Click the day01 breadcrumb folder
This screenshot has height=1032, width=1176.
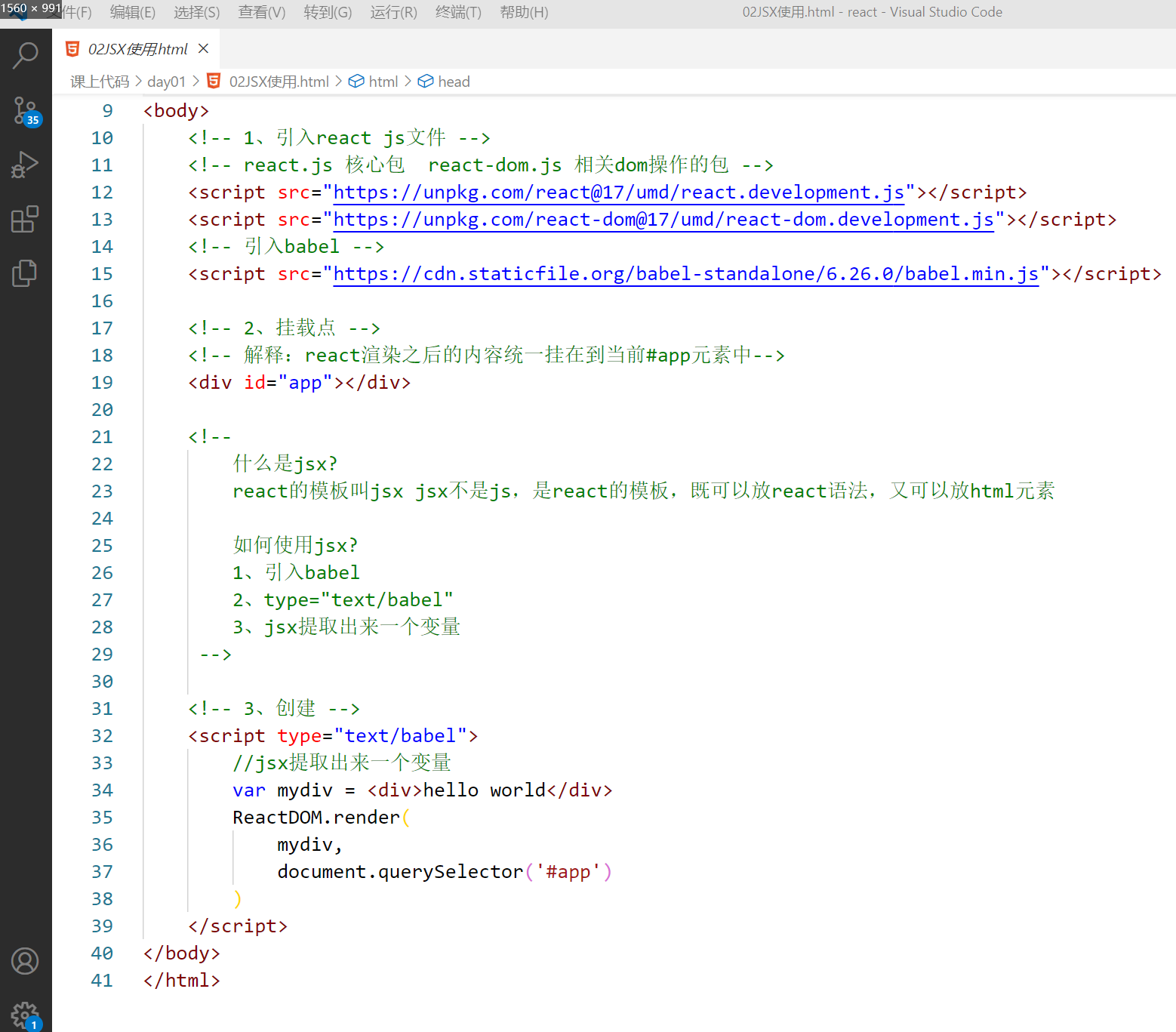[166, 82]
